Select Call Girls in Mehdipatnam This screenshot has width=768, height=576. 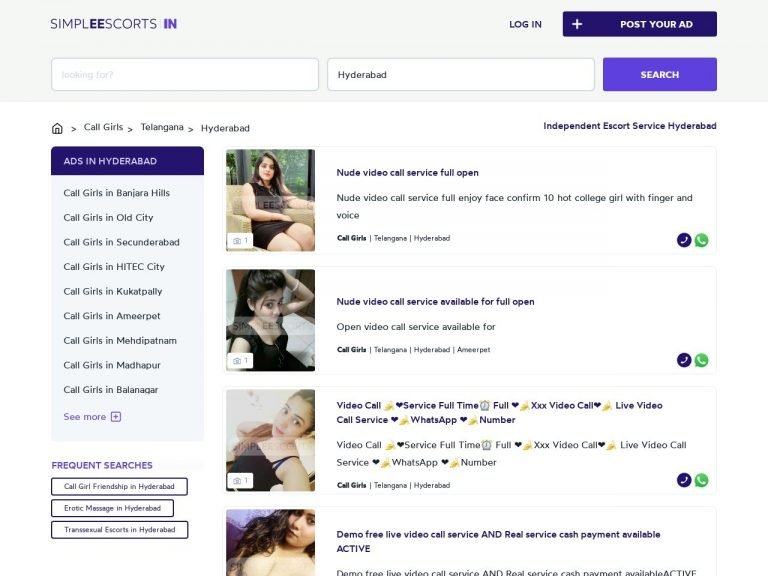pyautogui.click(x=120, y=340)
